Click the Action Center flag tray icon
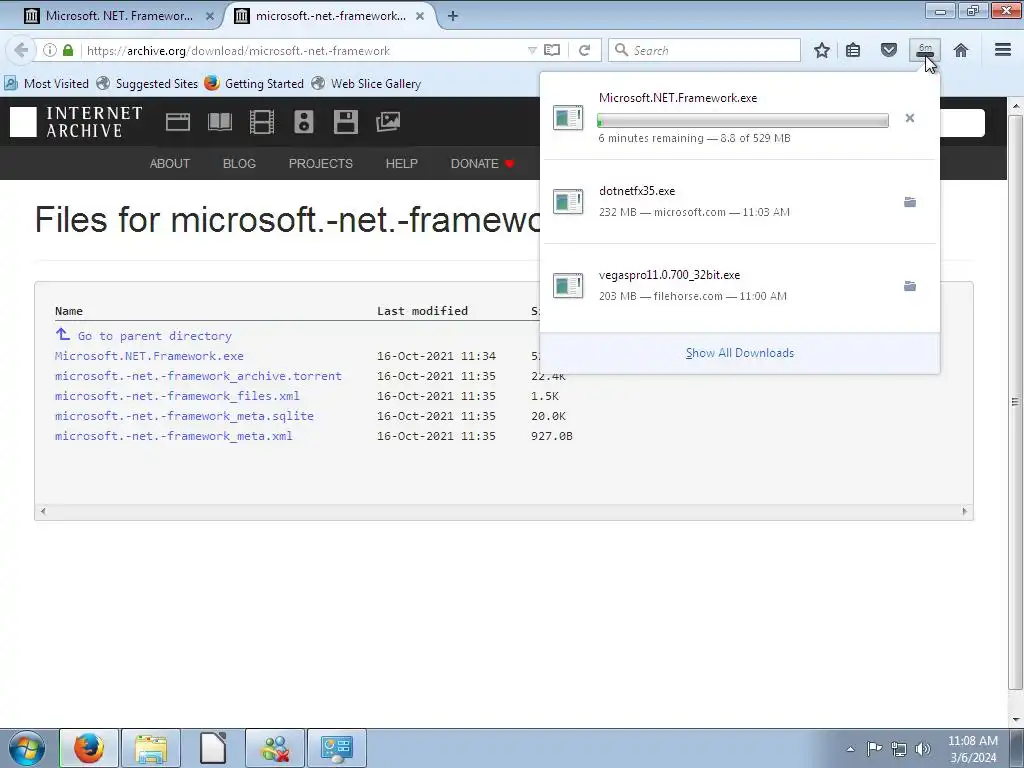Image resolution: width=1024 pixels, height=768 pixels. (874, 749)
